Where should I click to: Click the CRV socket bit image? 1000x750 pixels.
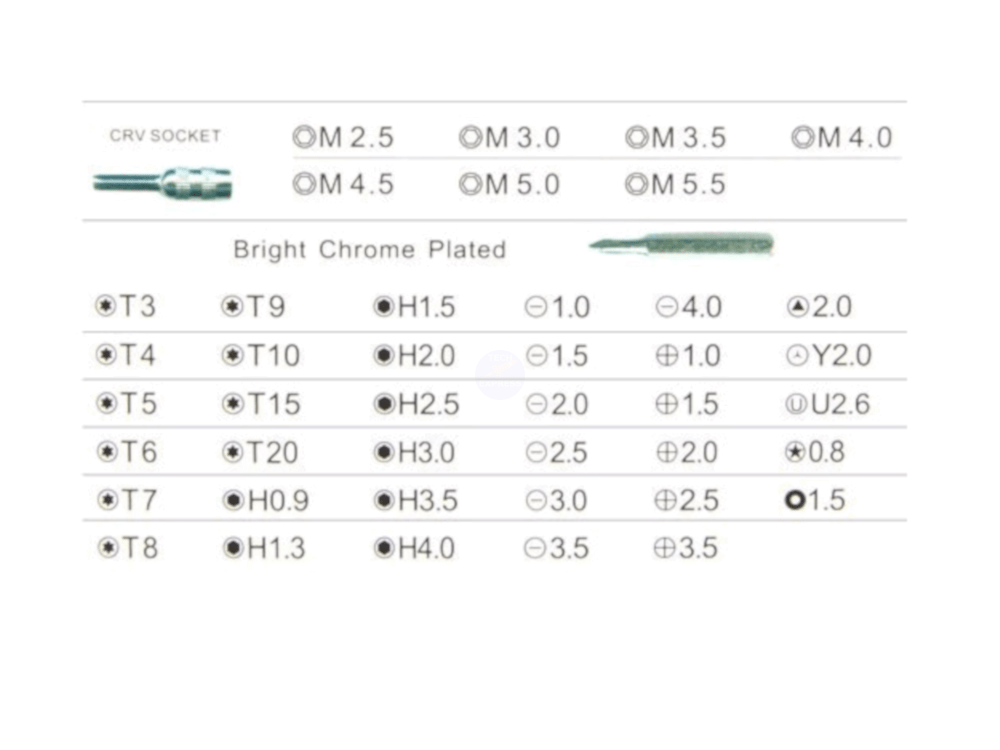coord(163,184)
